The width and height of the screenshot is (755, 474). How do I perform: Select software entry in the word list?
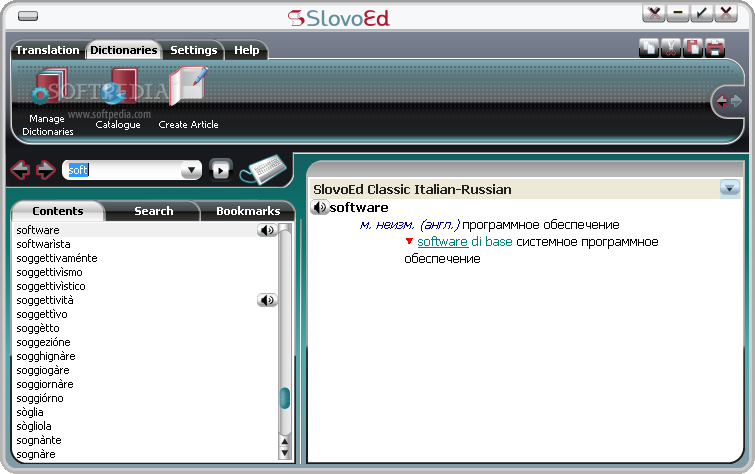click(x=145, y=230)
